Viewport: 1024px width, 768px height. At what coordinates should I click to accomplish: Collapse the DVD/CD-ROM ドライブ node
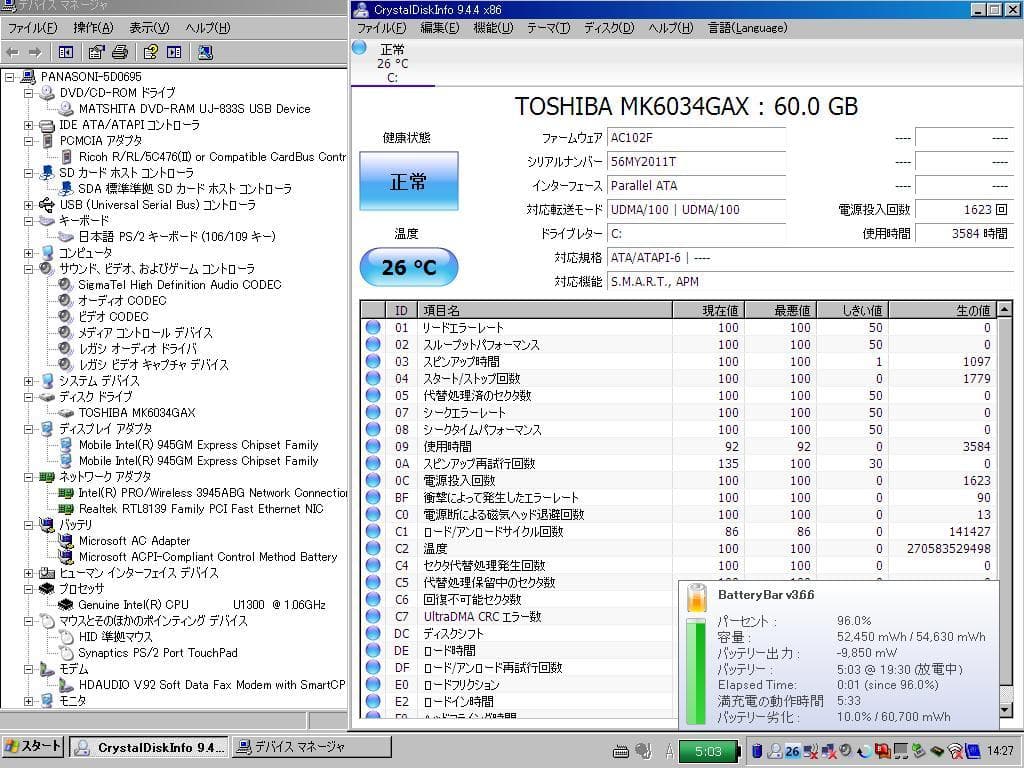(x=29, y=93)
